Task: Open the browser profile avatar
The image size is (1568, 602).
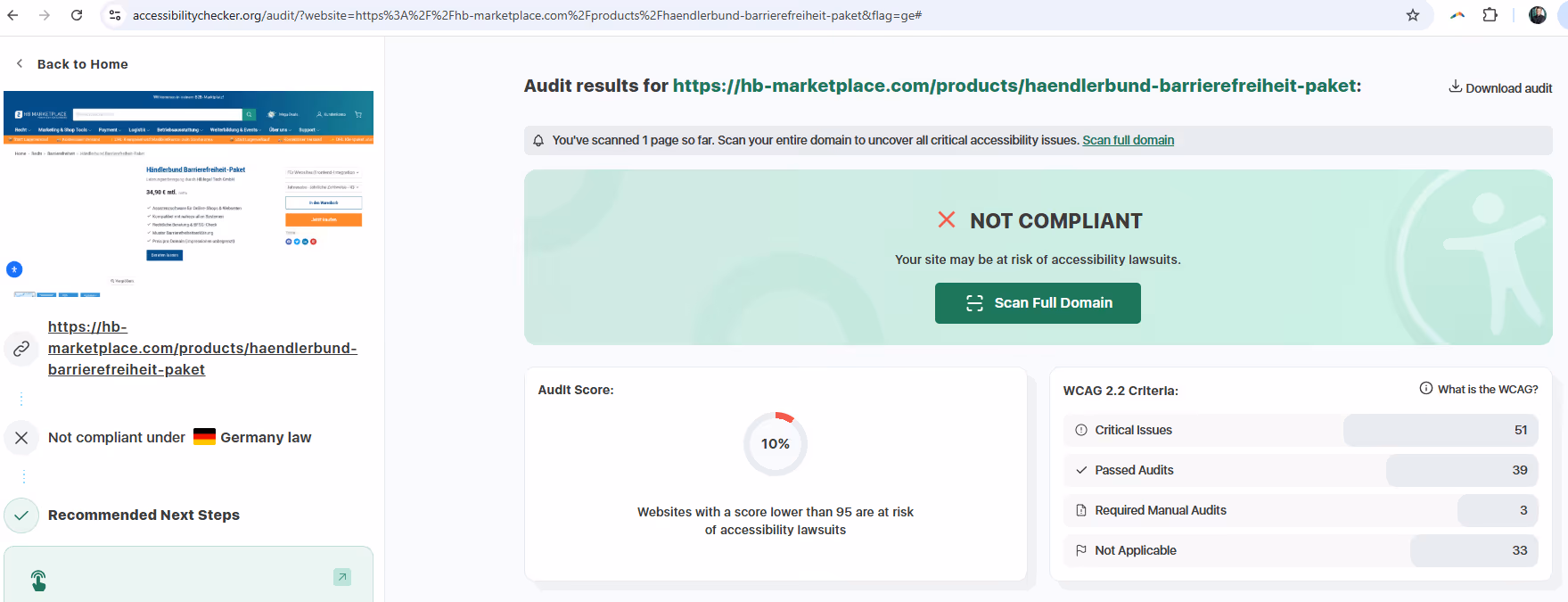Action: click(1538, 15)
